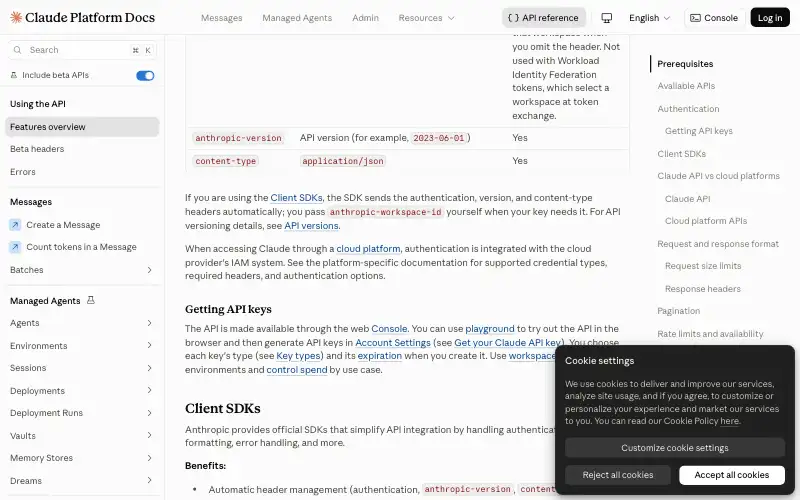Click Reject all cookies
This screenshot has width=800, height=500.
[x=617, y=475]
